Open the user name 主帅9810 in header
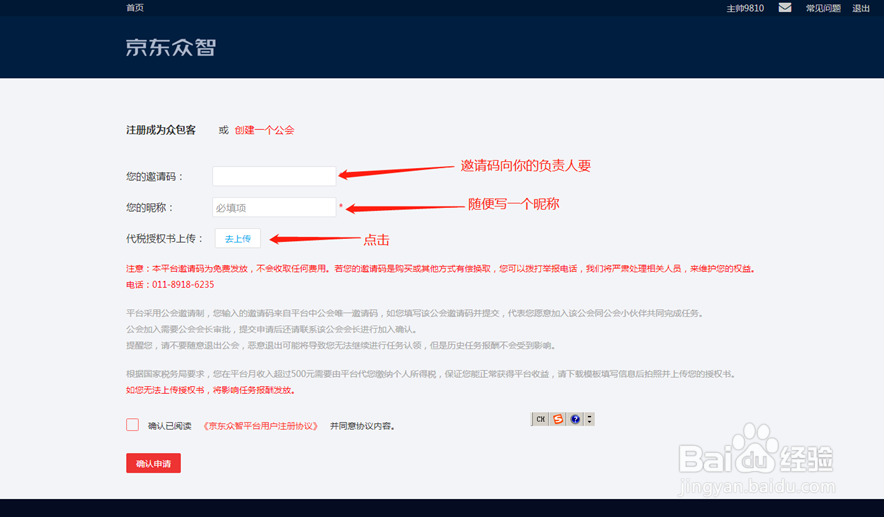Image resolution: width=884 pixels, height=517 pixels. pyautogui.click(x=745, y=8)
